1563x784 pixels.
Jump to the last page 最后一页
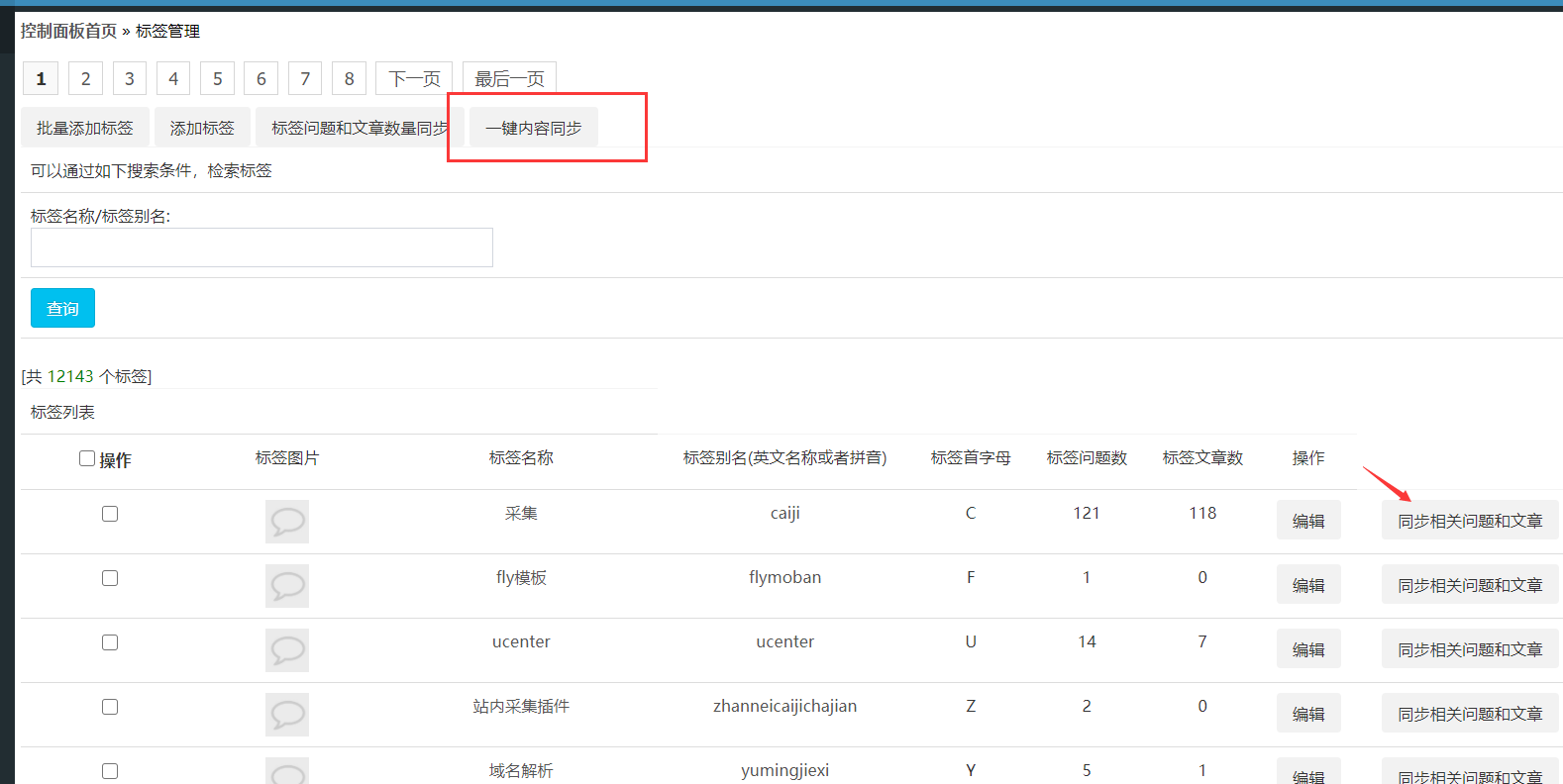[x=509, y=79]
